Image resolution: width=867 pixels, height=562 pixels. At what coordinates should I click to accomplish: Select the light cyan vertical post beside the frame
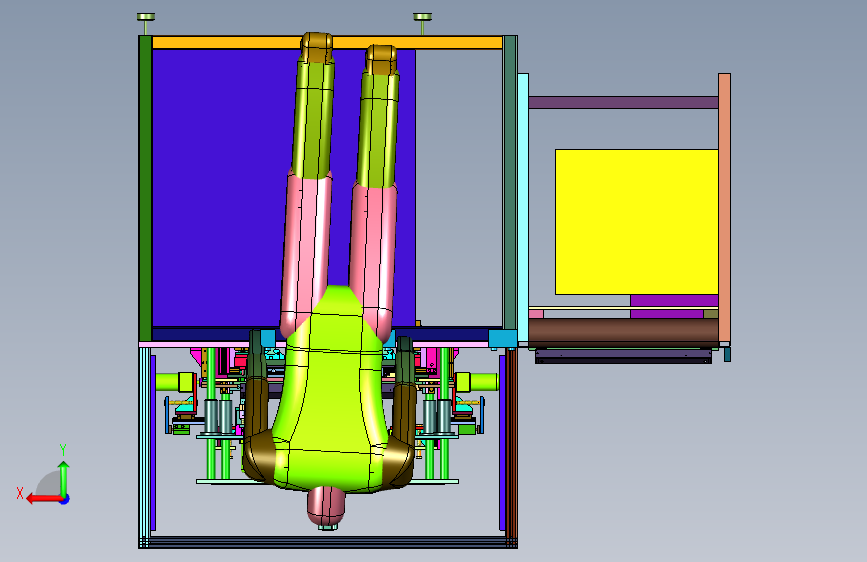coord(523,207)
